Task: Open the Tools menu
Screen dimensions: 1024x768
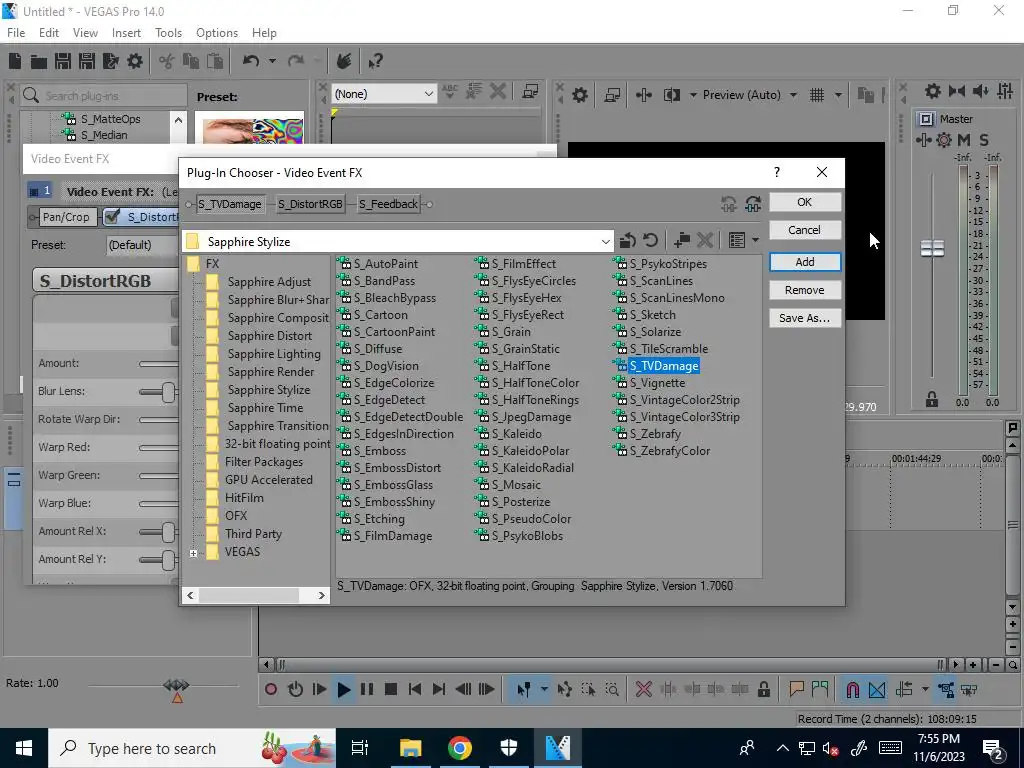Action: point(168,33)
